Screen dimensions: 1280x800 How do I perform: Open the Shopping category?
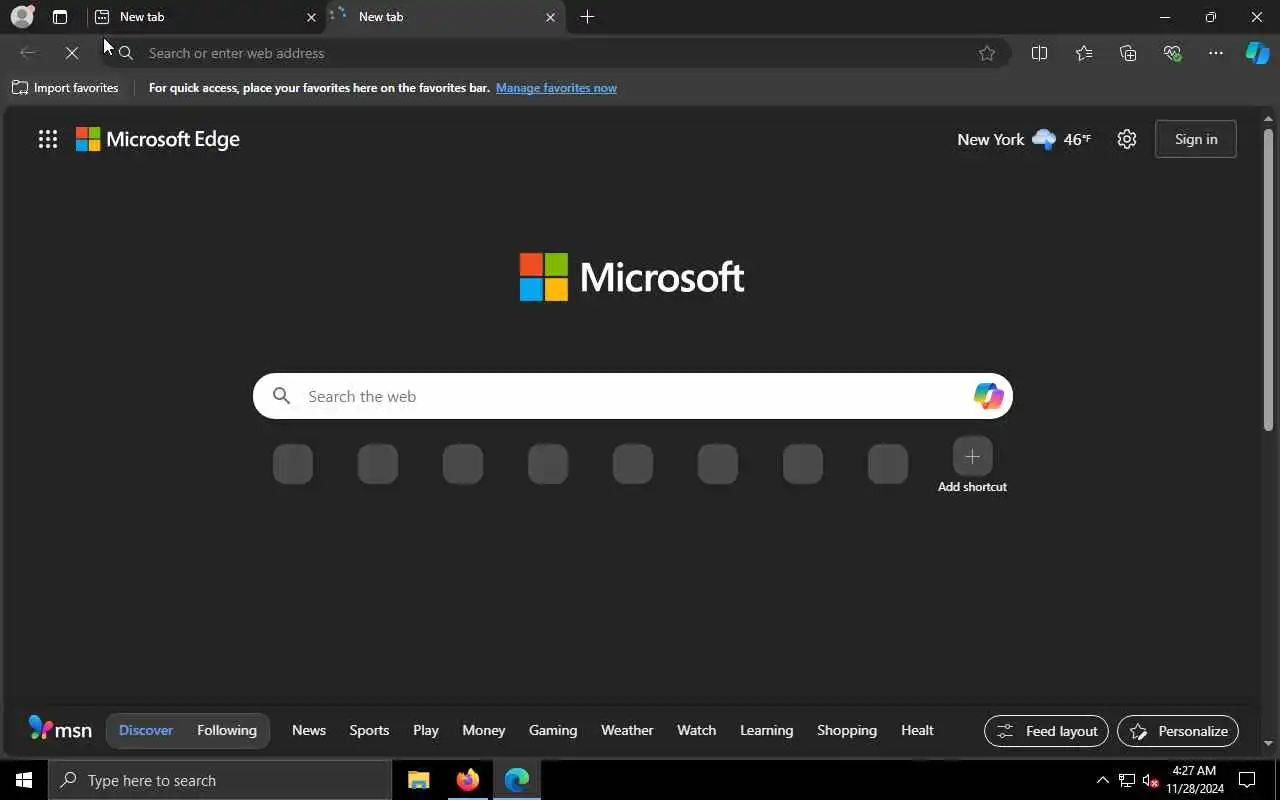847,730
